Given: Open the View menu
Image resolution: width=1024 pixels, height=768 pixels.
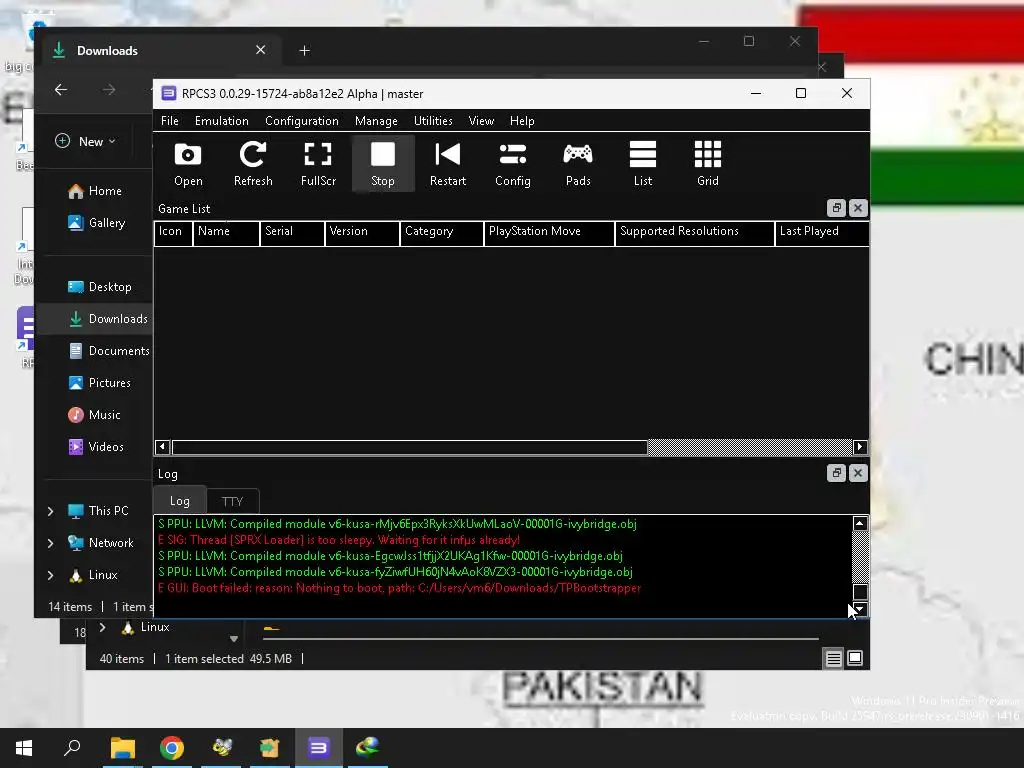Looking at the screenshot, I should [481, 121].
